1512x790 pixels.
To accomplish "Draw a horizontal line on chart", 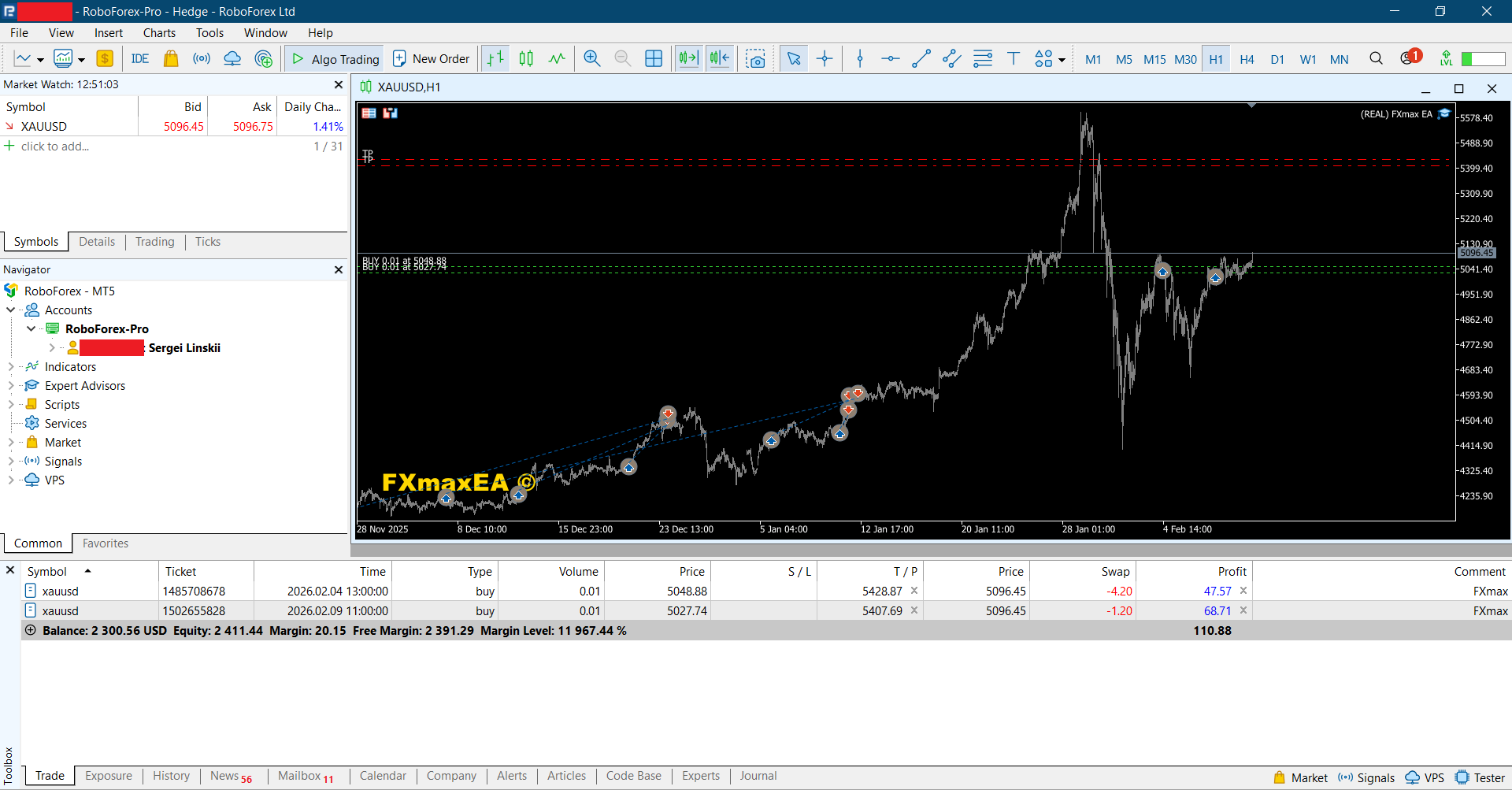I will 891,58.
